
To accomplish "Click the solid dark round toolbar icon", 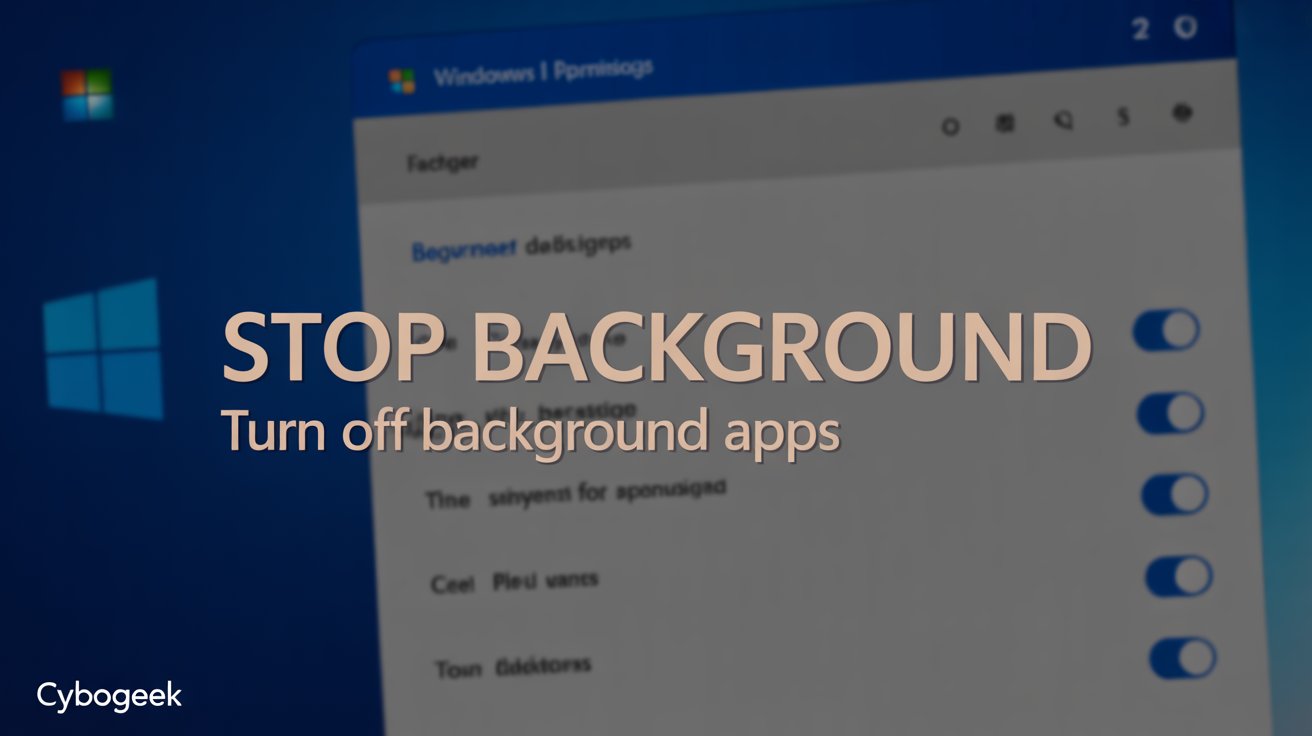I will pos(1183,114).
